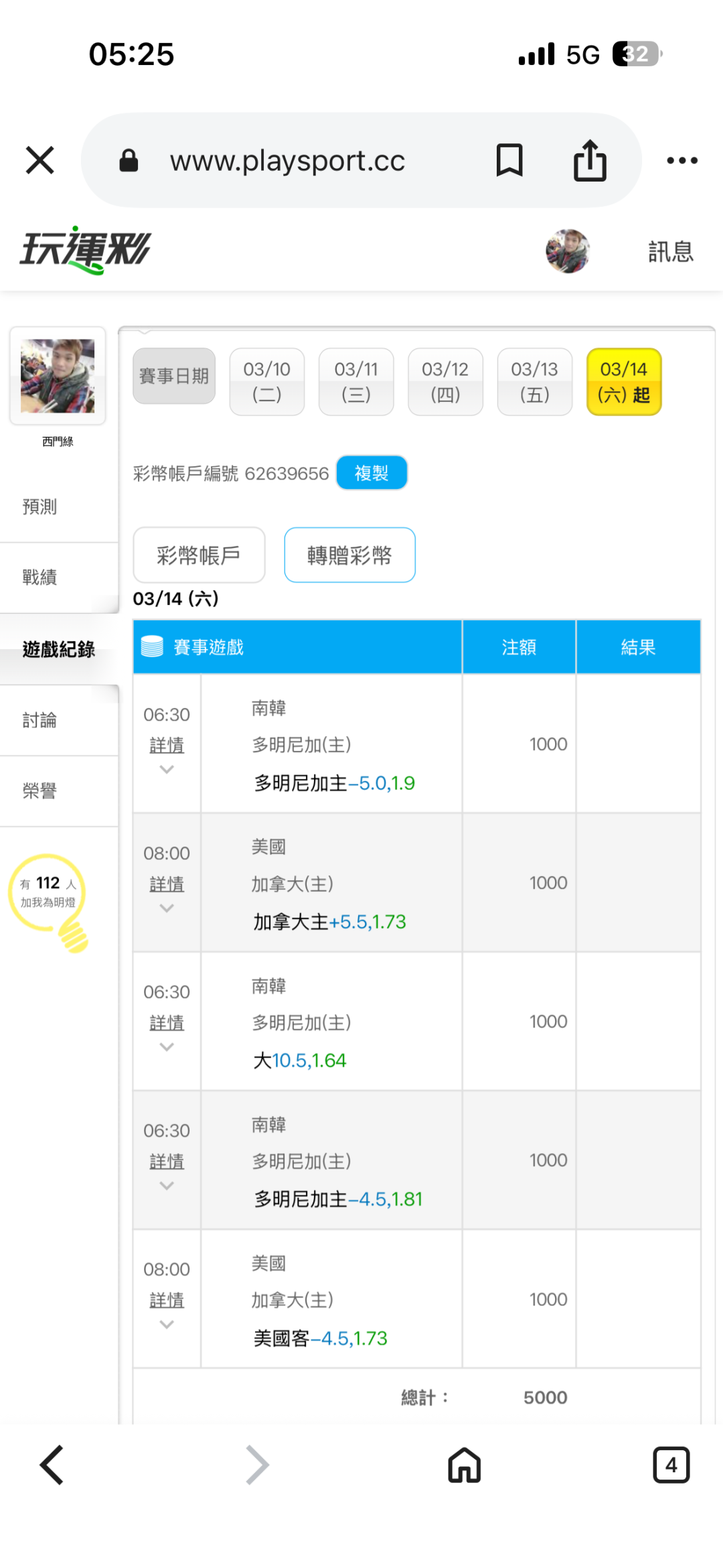Open the three-dot more options menu
The height and width of the screenshot is (1568, 723).
pyautogui.click(x=682, y=161)
